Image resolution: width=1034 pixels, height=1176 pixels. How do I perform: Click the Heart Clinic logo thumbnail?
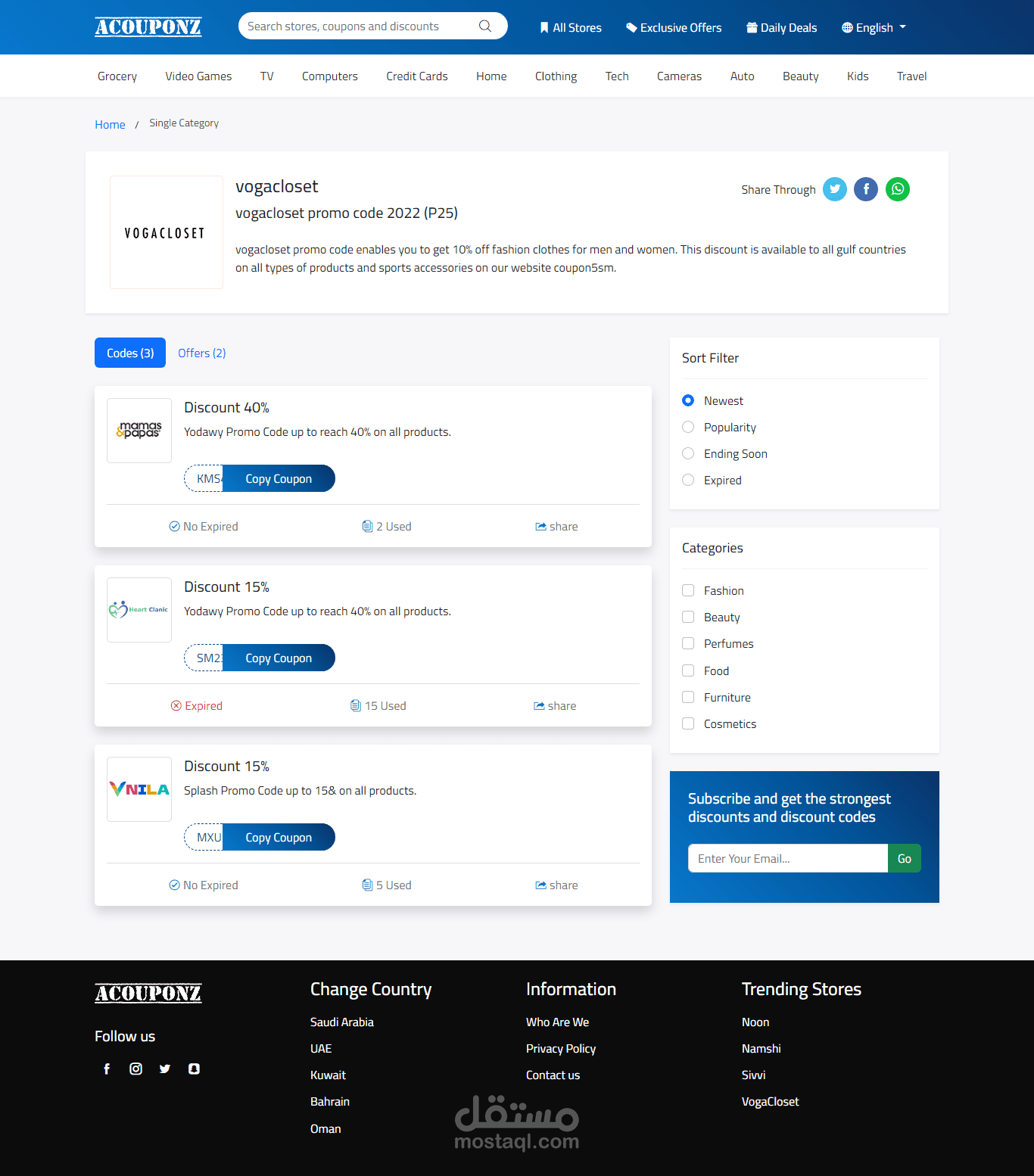[x=139, y=610]
